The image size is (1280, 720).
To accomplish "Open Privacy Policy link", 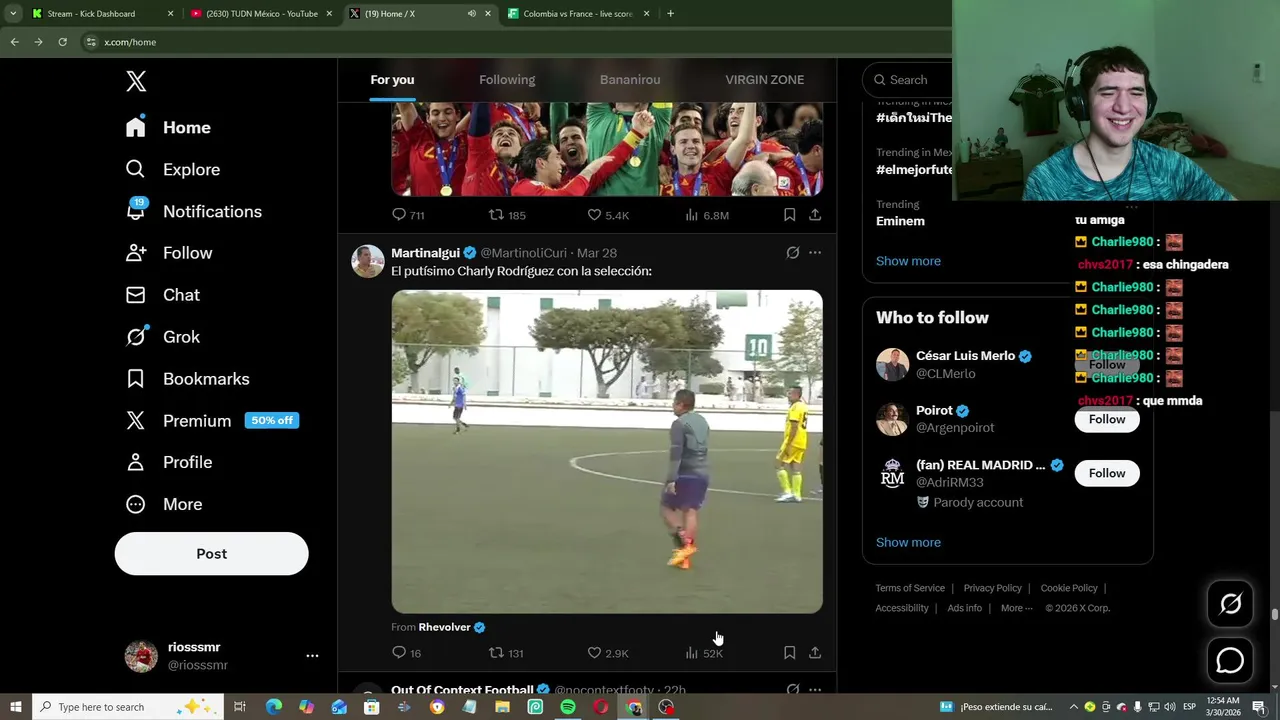I will [x=992, y=588].
